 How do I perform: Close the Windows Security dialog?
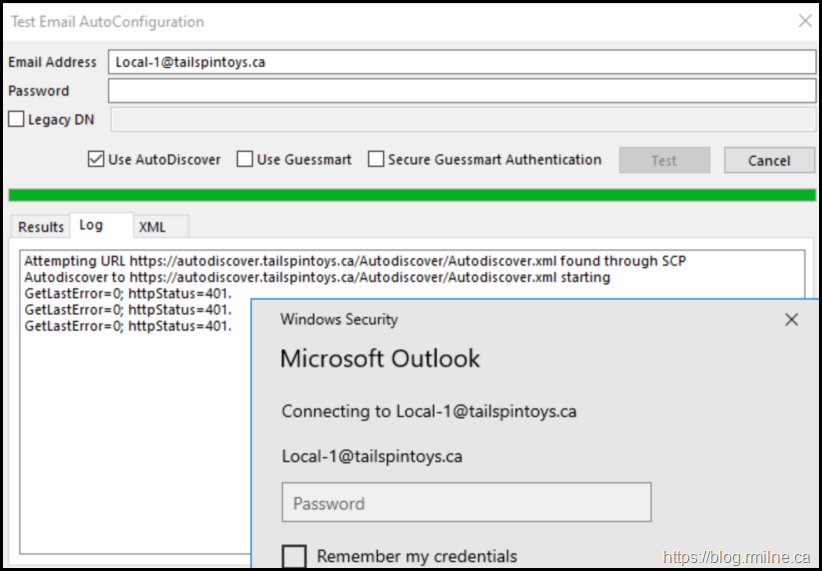(x=791, y=320)
